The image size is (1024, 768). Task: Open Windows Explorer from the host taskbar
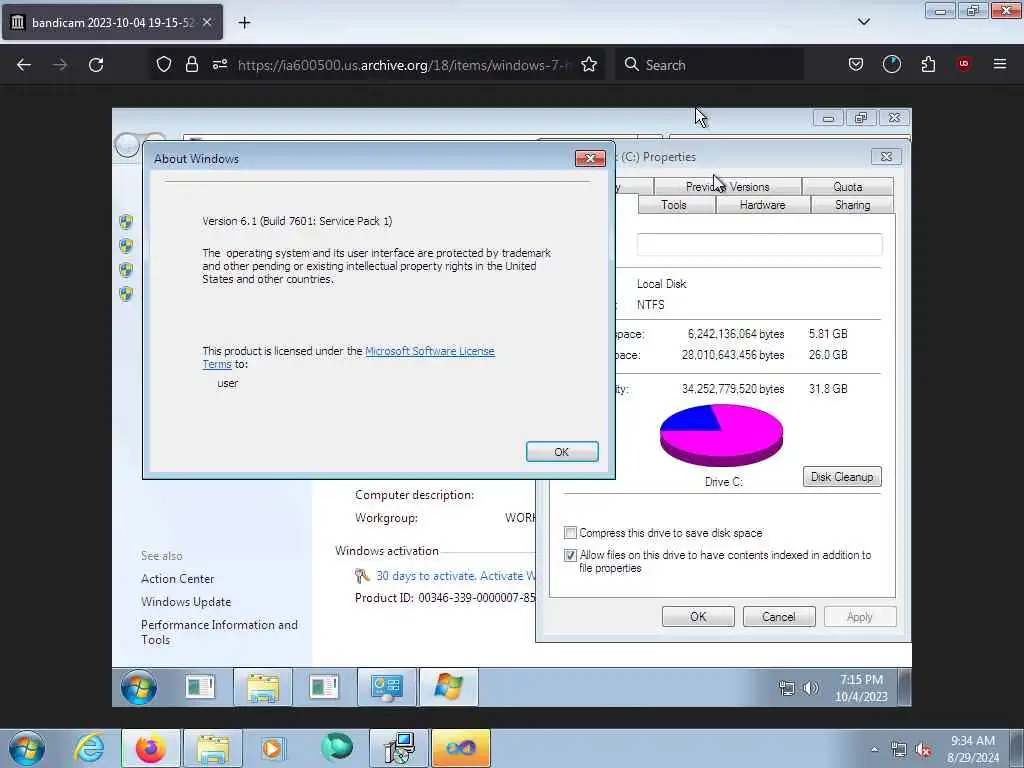coord(212,748)
